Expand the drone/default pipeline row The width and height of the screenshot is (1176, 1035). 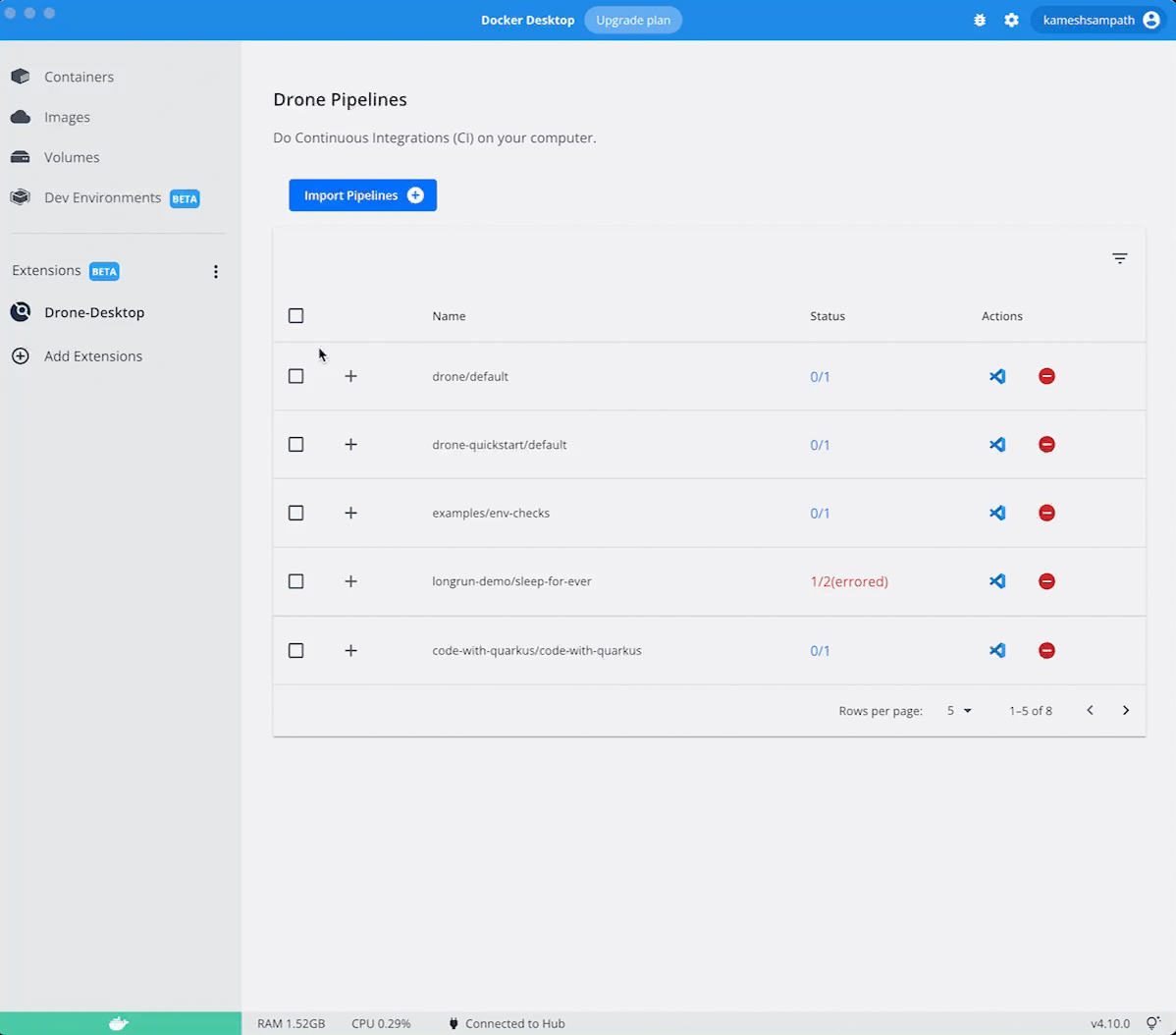tap(351, 376)
